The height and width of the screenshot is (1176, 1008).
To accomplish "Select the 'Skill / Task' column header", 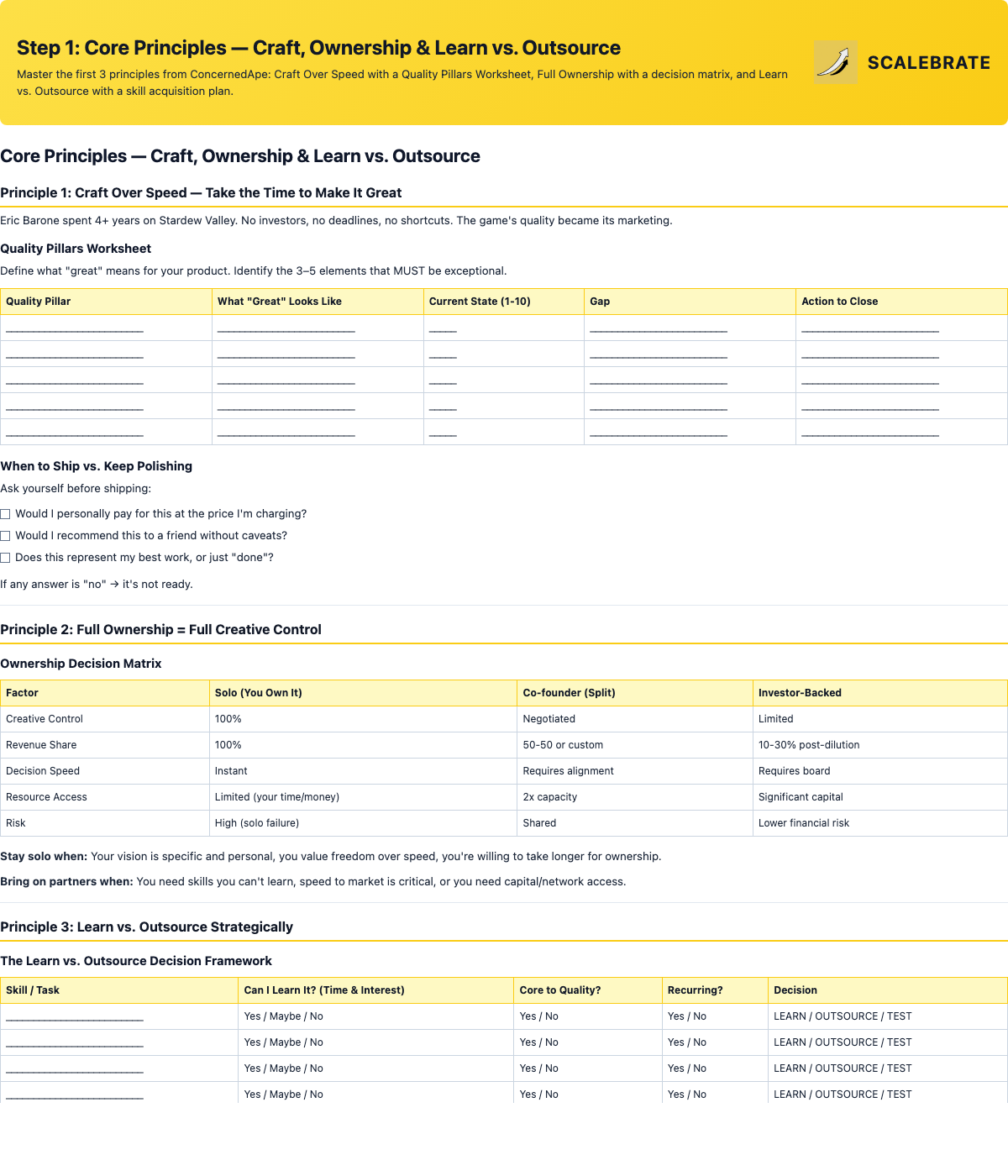I will coord(119,990).
